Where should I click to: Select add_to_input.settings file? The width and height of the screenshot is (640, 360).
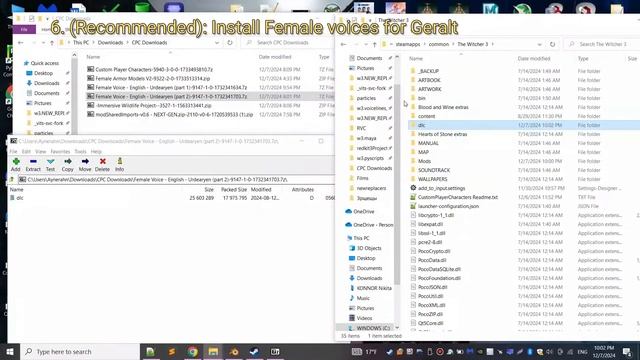tap(441, 188)
